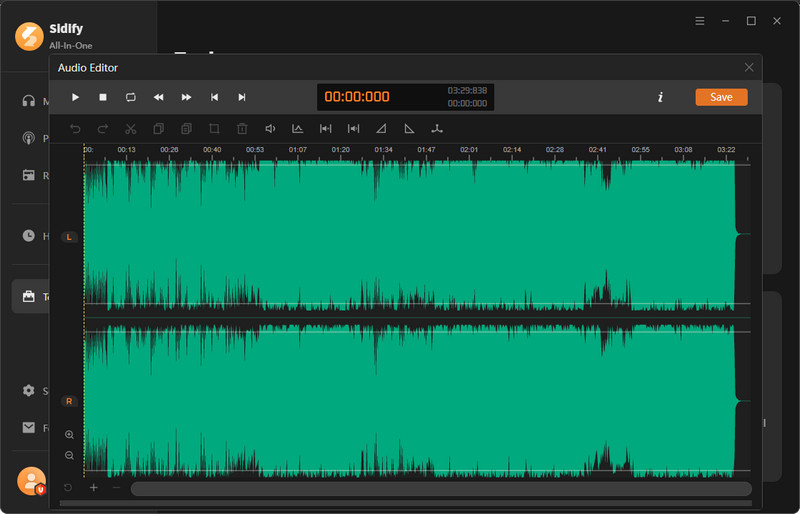Click the three-way split icon

[x=437, y=129]
